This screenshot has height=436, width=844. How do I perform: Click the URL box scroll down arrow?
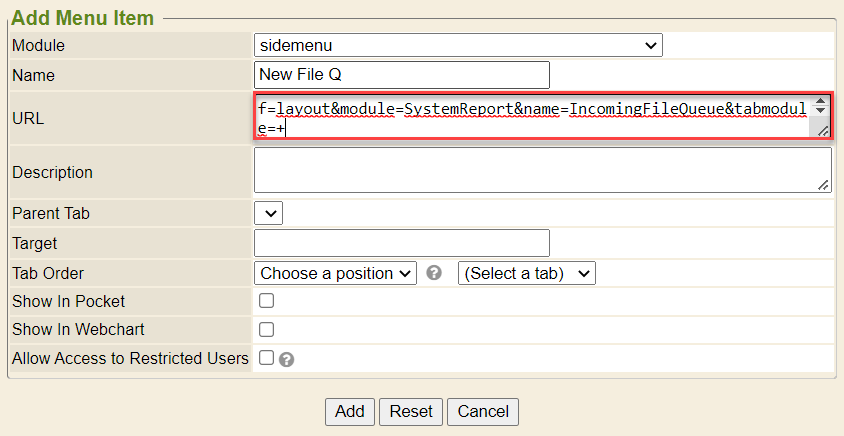click(x=822, y=112)
